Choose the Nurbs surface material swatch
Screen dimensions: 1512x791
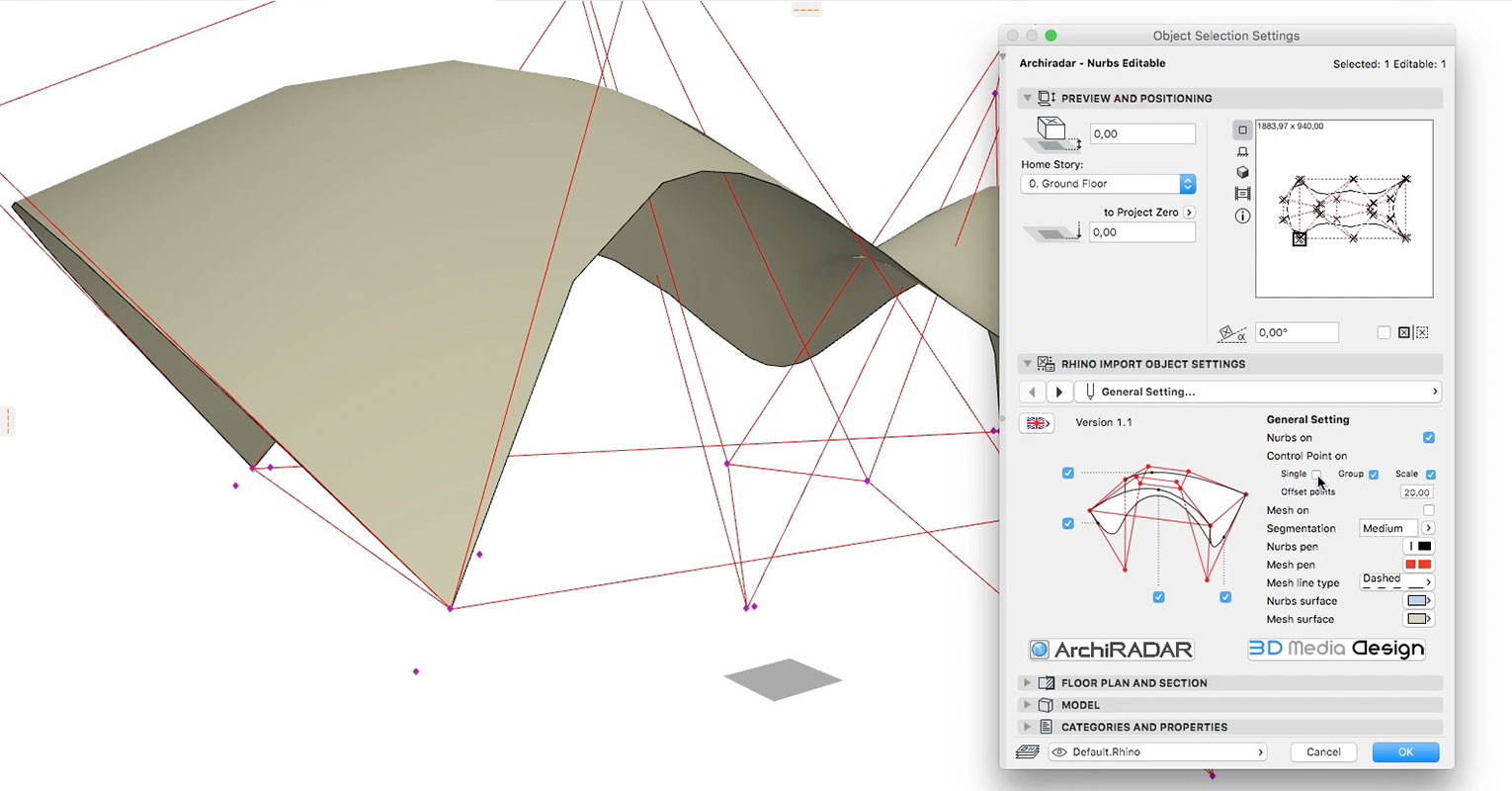[1419, 601]
